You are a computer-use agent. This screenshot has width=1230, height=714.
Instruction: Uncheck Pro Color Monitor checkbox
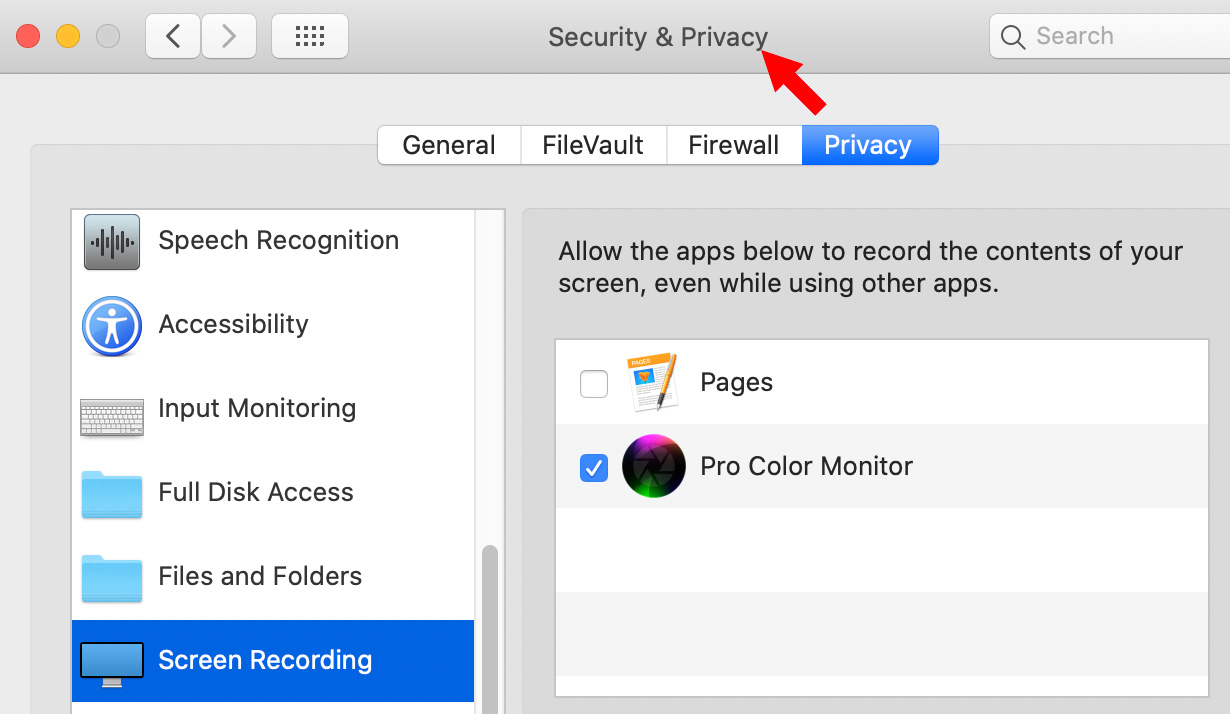coord(594,467)
